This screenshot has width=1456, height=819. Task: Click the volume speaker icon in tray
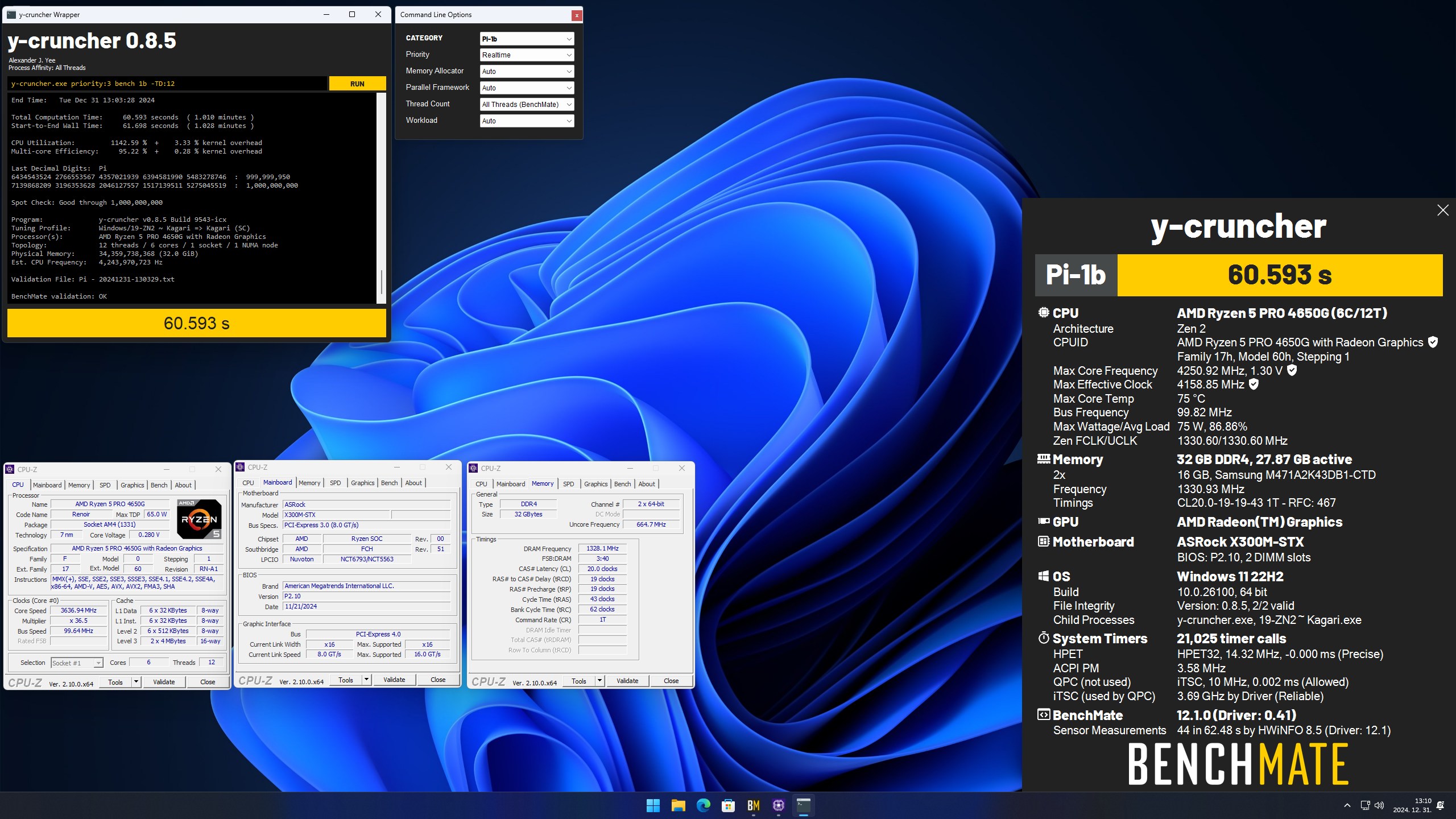tap(1379, 805)
